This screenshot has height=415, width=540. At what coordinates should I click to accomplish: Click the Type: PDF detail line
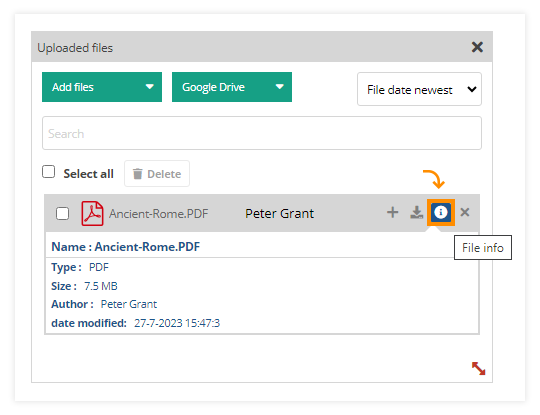(x=80, y=267)
